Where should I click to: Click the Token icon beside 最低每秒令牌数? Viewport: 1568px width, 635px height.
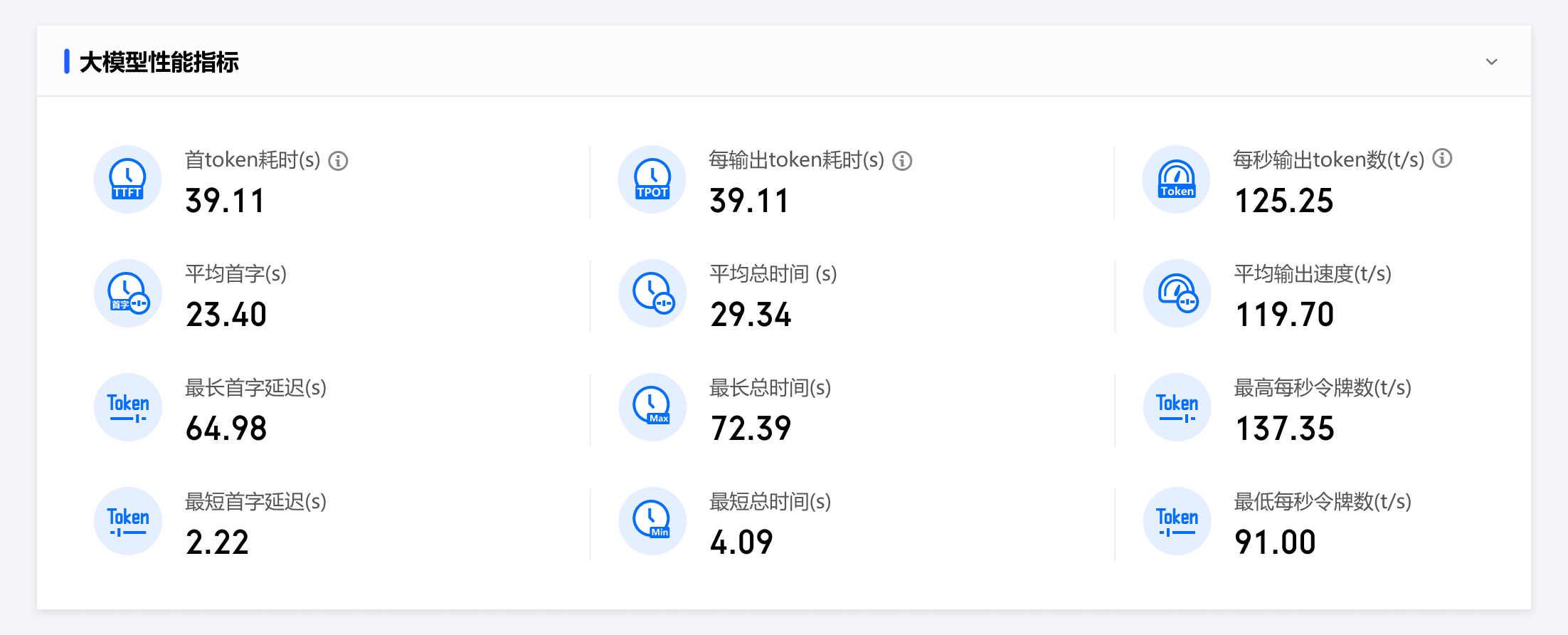pos(1177,521)
